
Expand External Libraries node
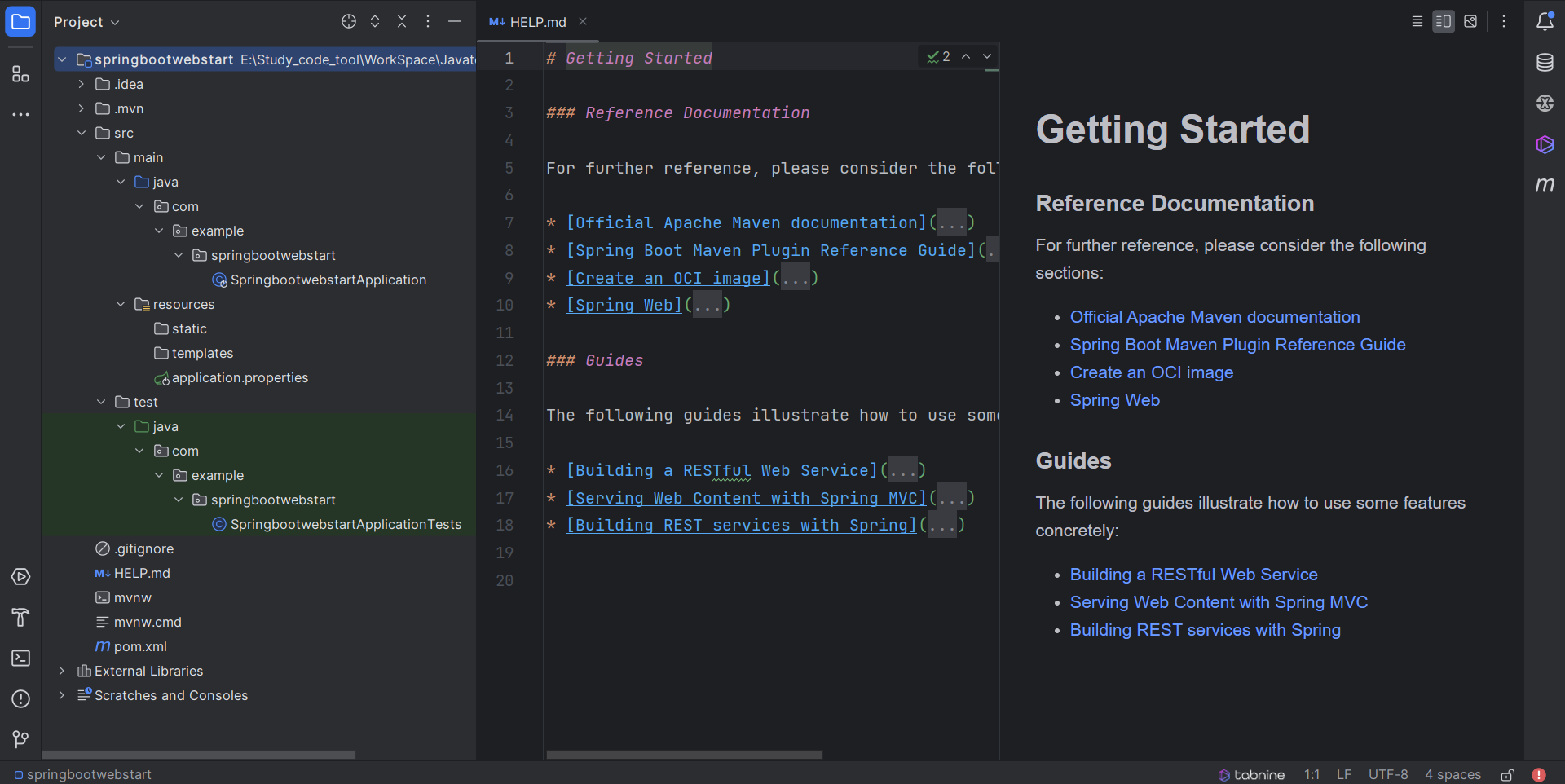(62, 671)
